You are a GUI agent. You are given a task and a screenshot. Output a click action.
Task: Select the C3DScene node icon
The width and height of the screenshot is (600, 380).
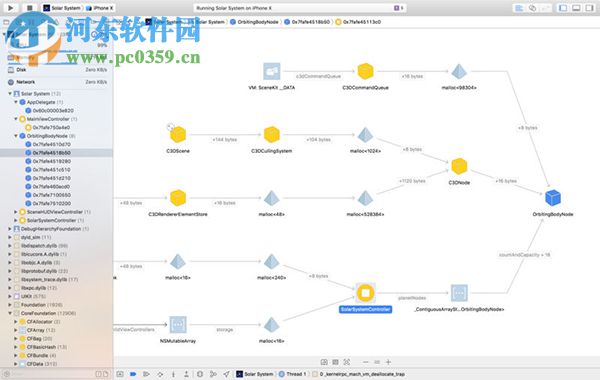tap(178, 135)
